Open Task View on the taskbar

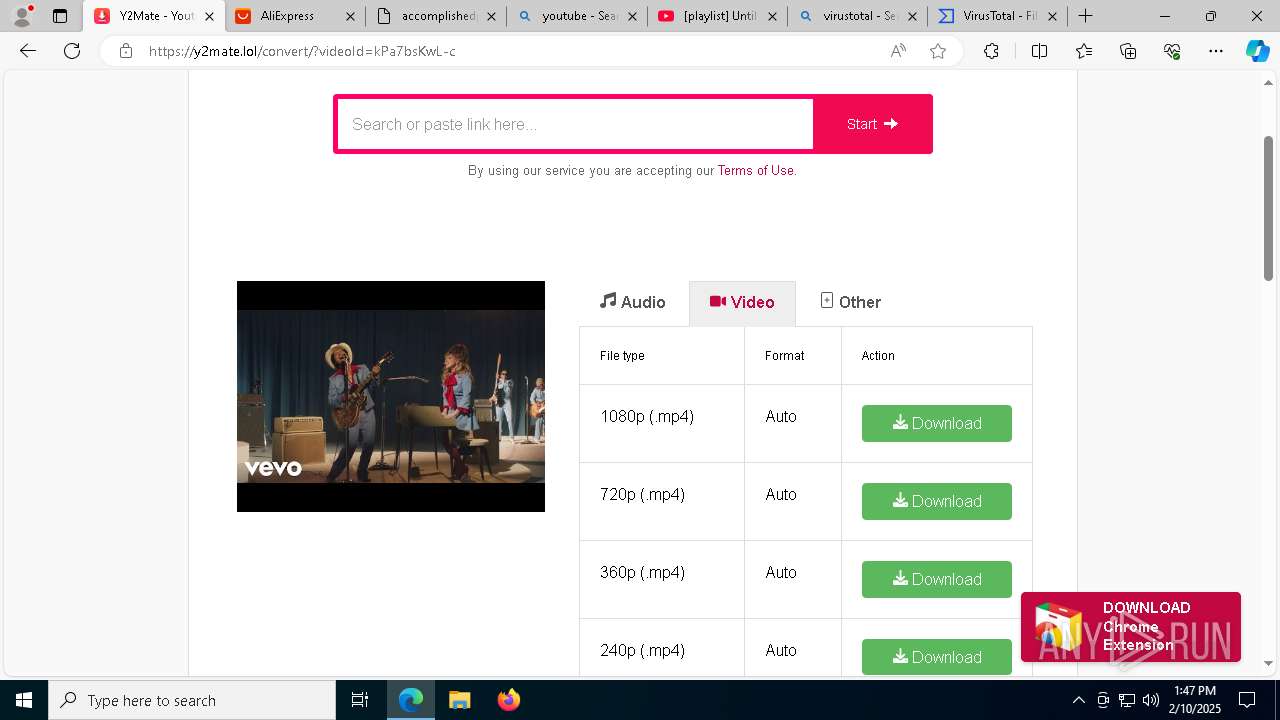pos(360,700)
